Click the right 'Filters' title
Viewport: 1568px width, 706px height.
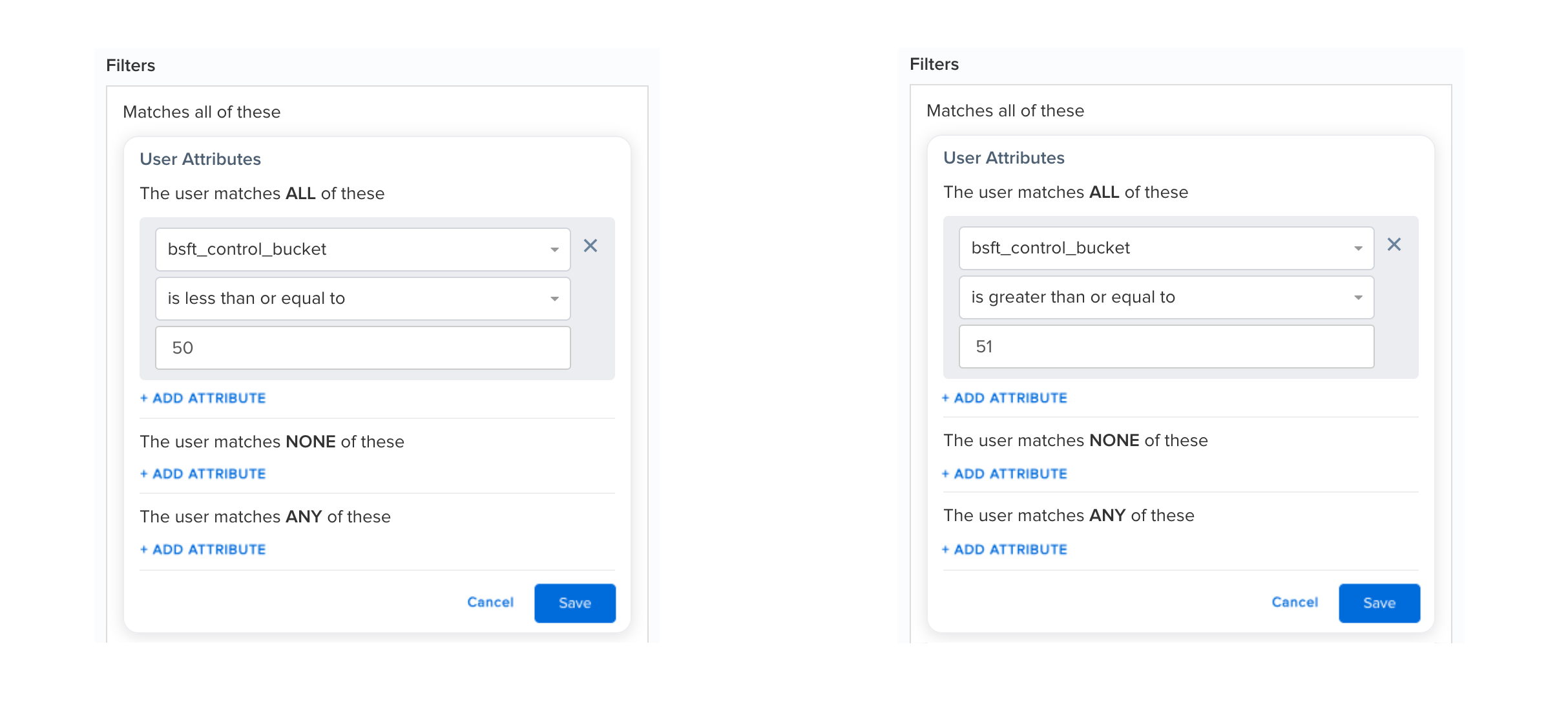click(x=934, y=64)
